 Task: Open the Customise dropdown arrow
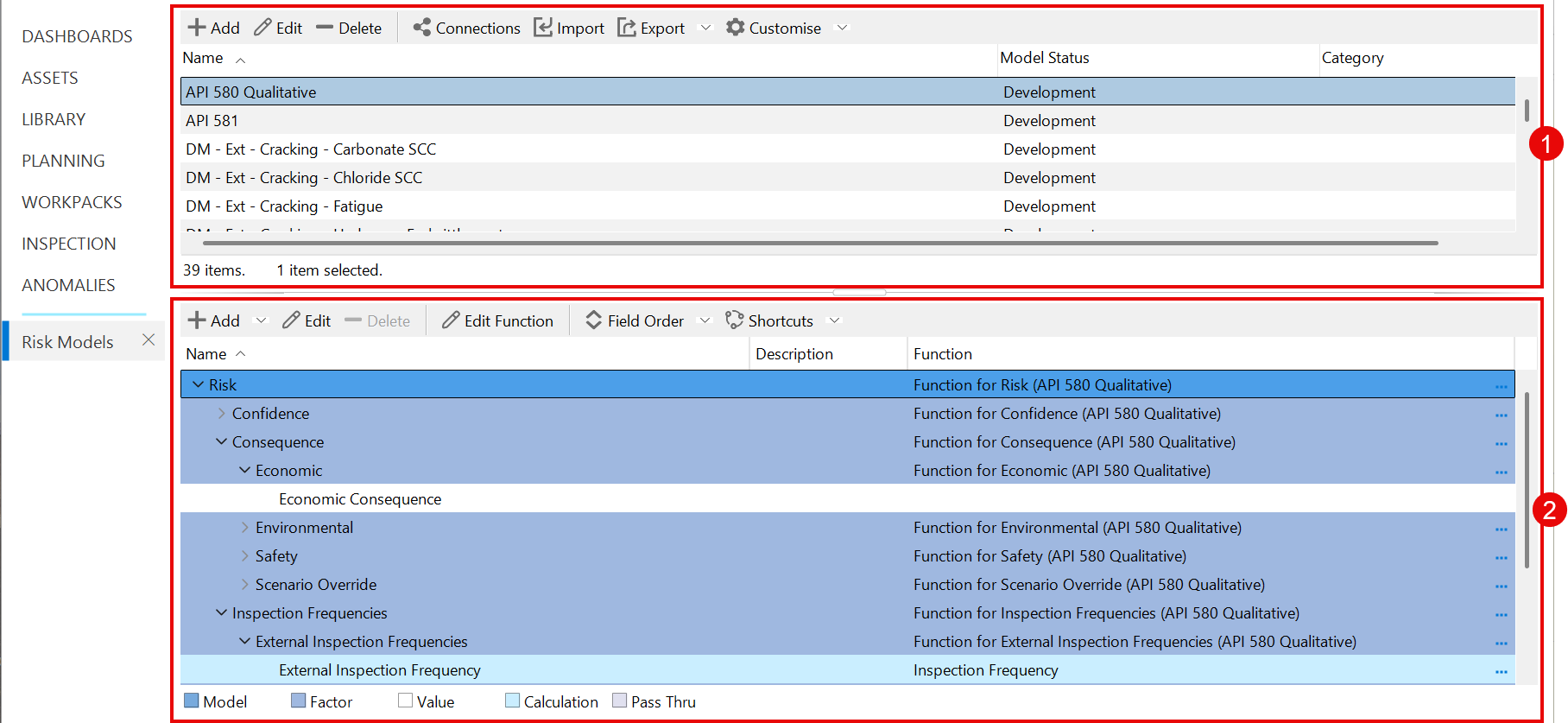coord(842,28)
